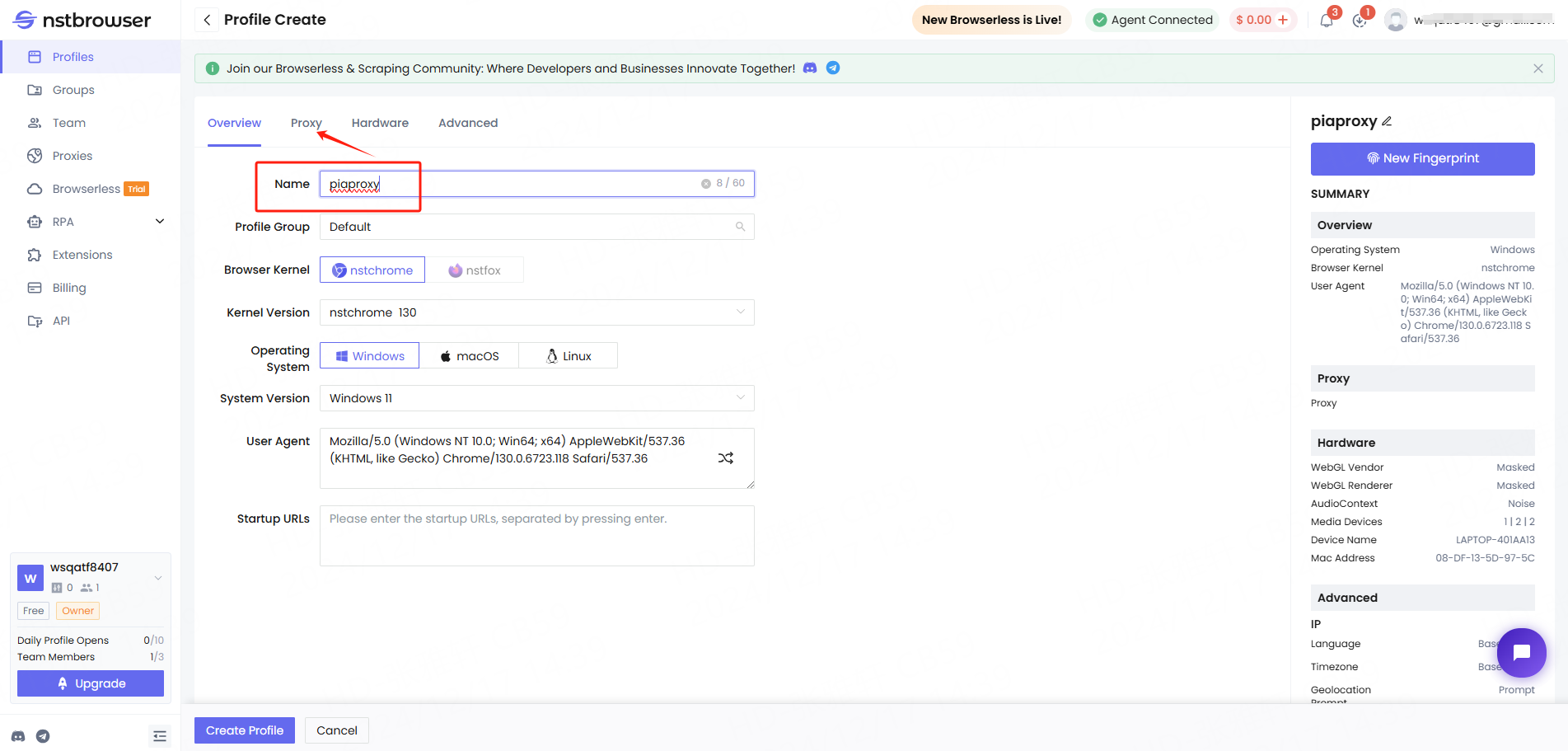
Task: Go back using the left arrow icon
Action: click(x=207, y=20)
